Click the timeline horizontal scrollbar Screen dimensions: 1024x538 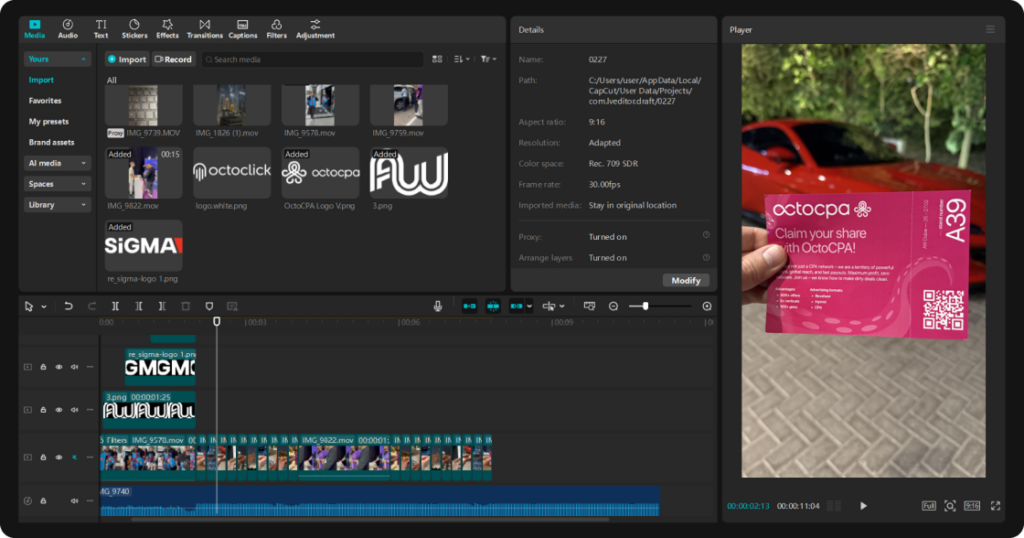pos(370,520)
